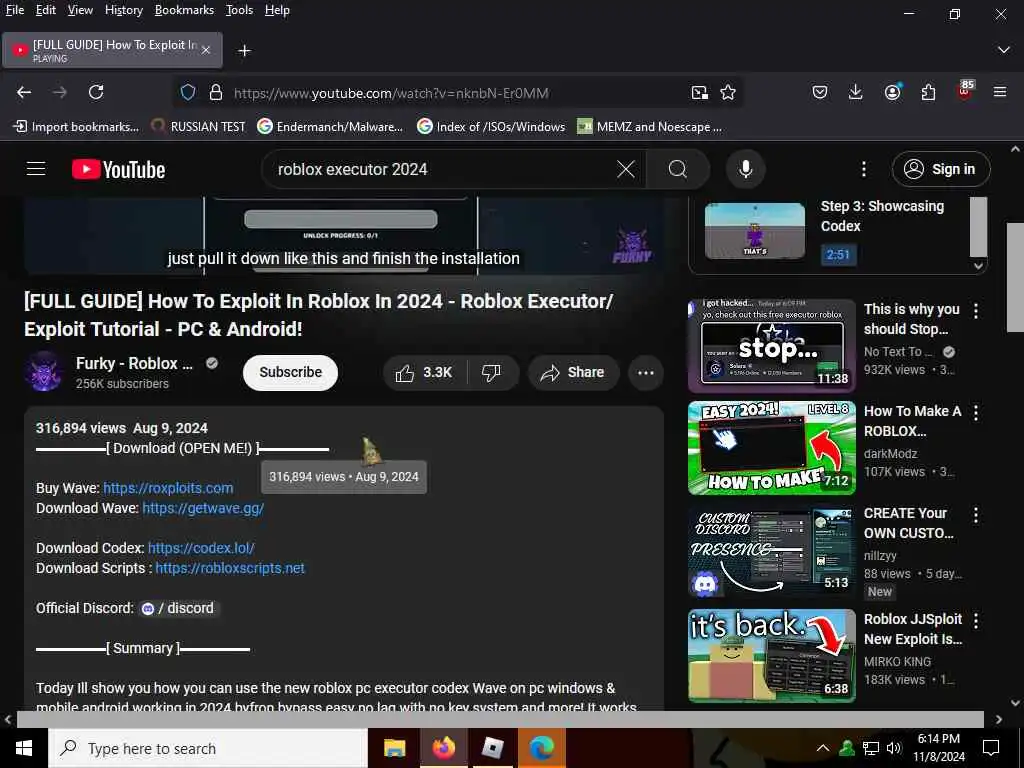Open options for 'Roblox JJSploit' video
Screen dimensions: 1024x768
[x=976, y=620]
